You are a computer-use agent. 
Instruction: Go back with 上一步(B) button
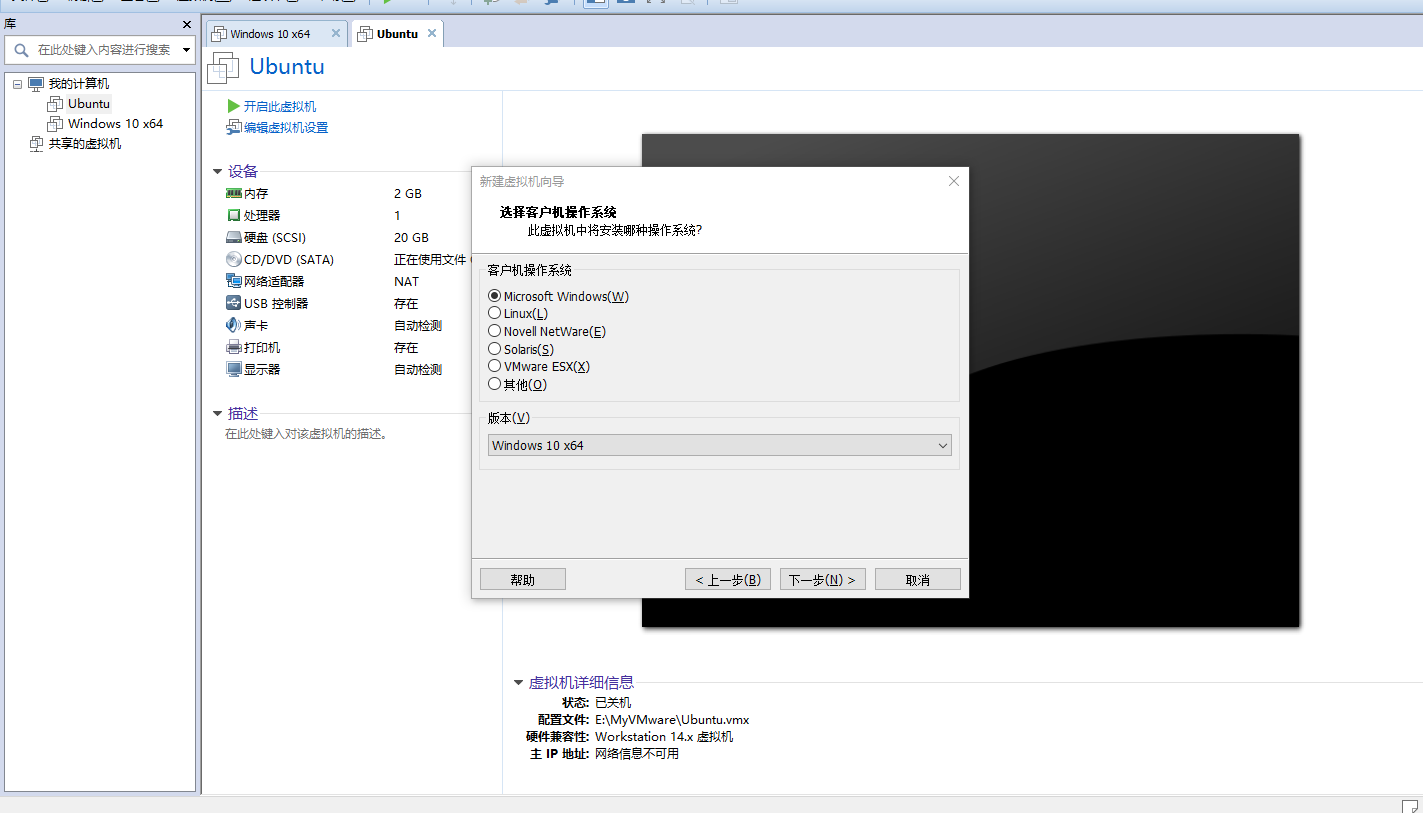click(728, 579)
